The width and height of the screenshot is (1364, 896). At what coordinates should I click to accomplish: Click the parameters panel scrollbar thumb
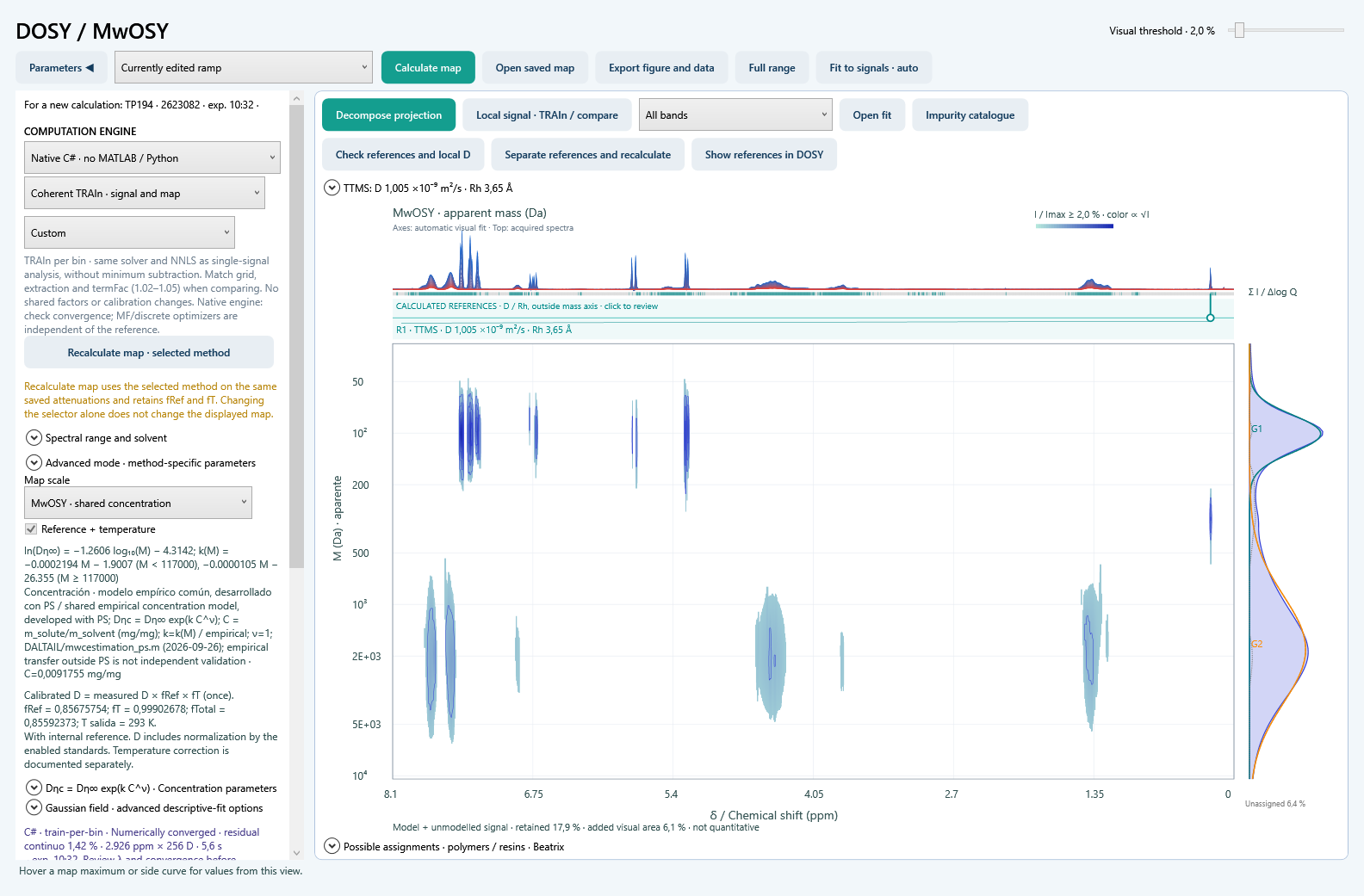tap(297, 337)
